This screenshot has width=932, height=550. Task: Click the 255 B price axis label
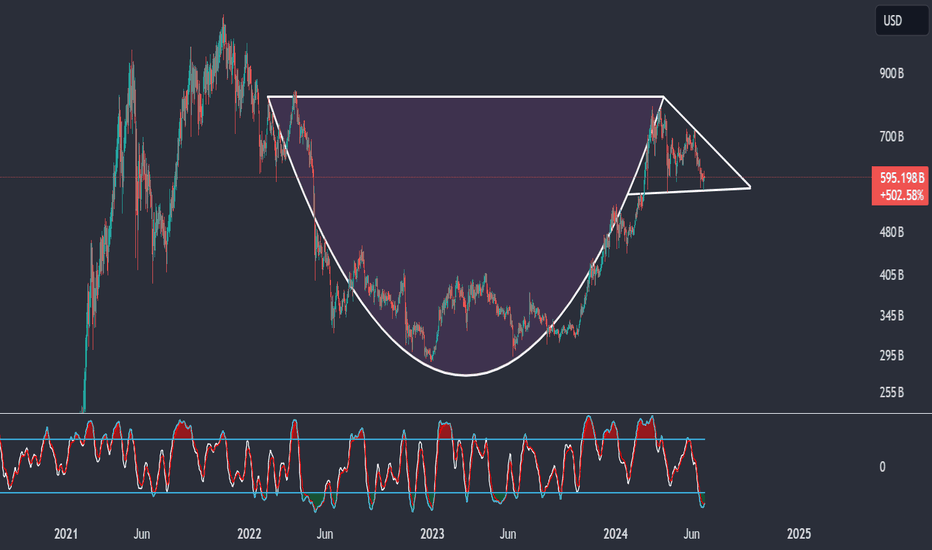(x=892, y=392)
